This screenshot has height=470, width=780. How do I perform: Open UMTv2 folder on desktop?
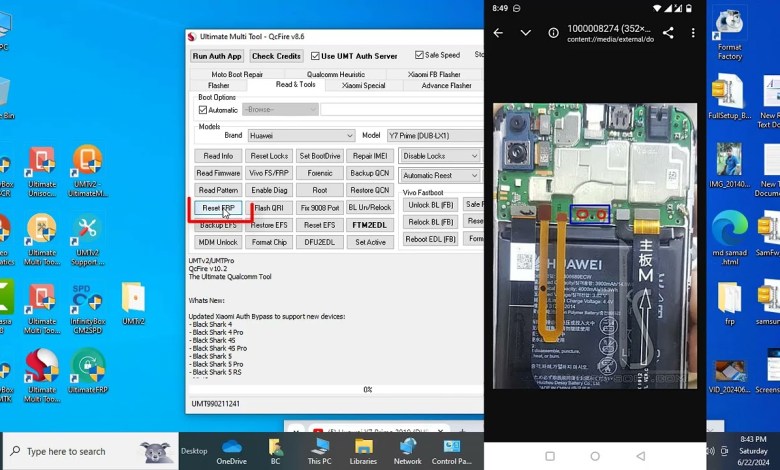(x=133, y=303)
